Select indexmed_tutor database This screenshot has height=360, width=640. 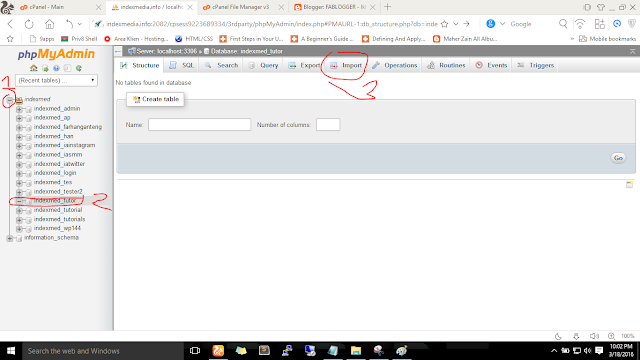point(55,200)
